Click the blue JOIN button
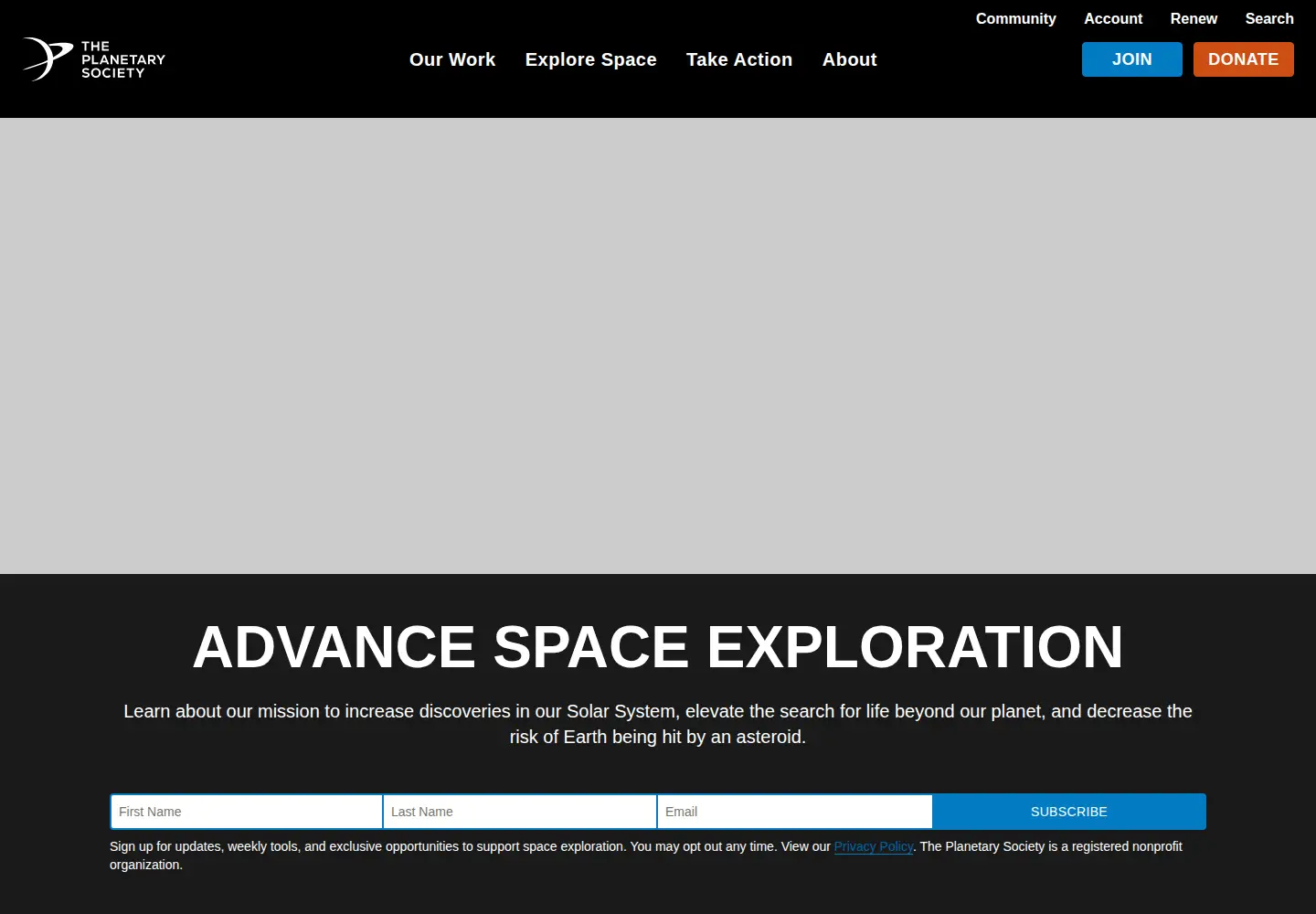 pyautogui.click(x=1132, y=59)
